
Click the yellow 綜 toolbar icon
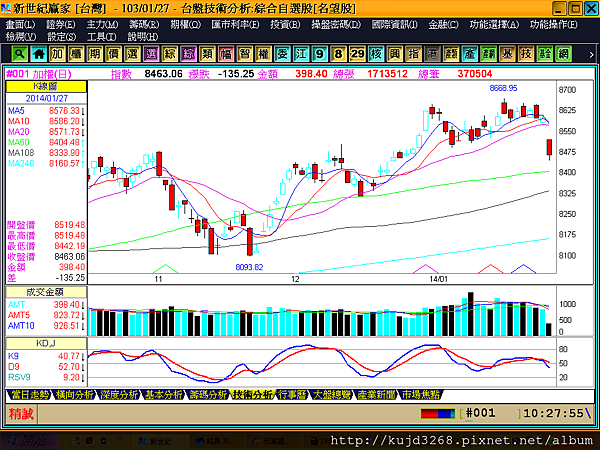170,54
